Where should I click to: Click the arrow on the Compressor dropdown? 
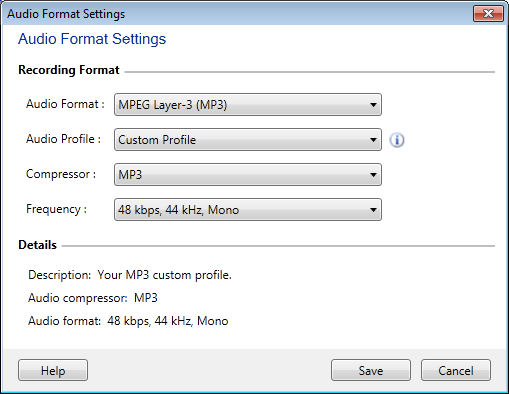click(373, 175)
